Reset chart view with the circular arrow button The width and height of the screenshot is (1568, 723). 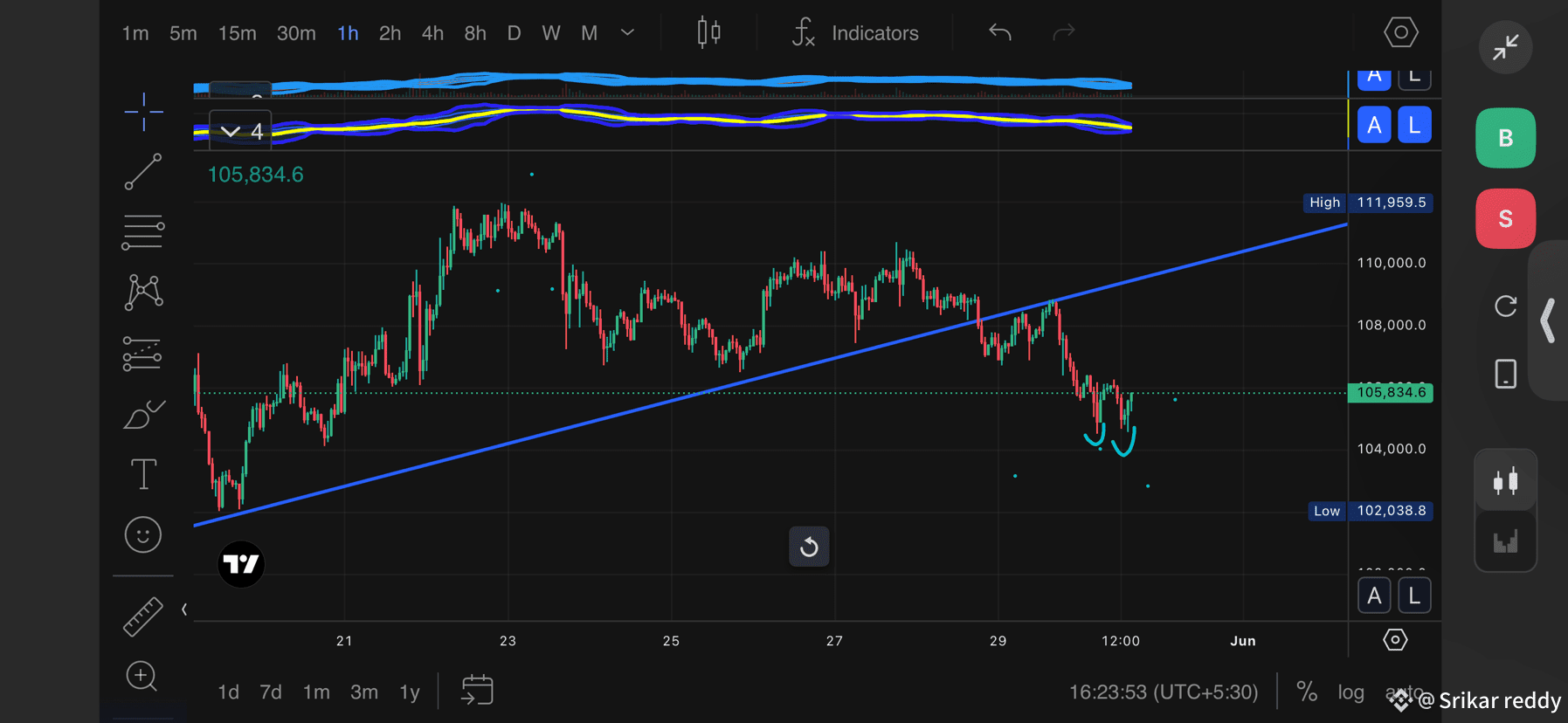pos(809,547)
